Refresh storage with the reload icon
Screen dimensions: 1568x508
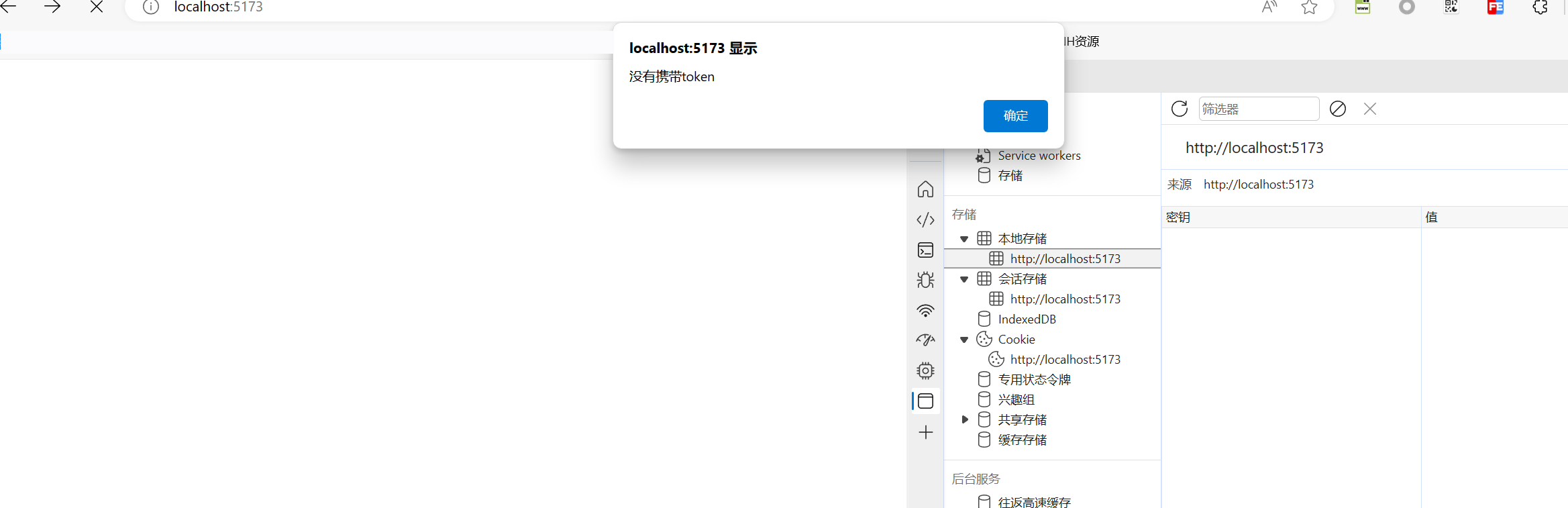(x=1180, y=109)
